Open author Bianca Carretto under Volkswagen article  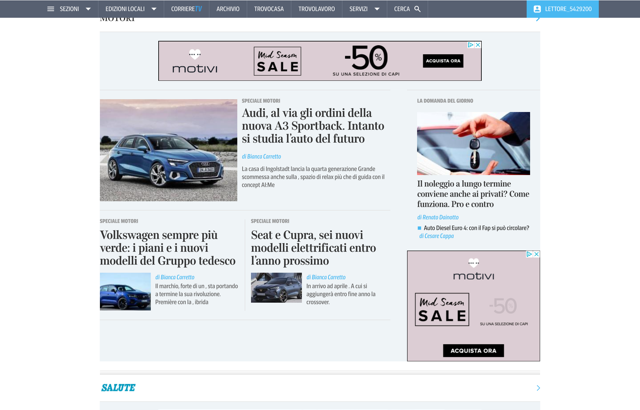coord(175,277)
